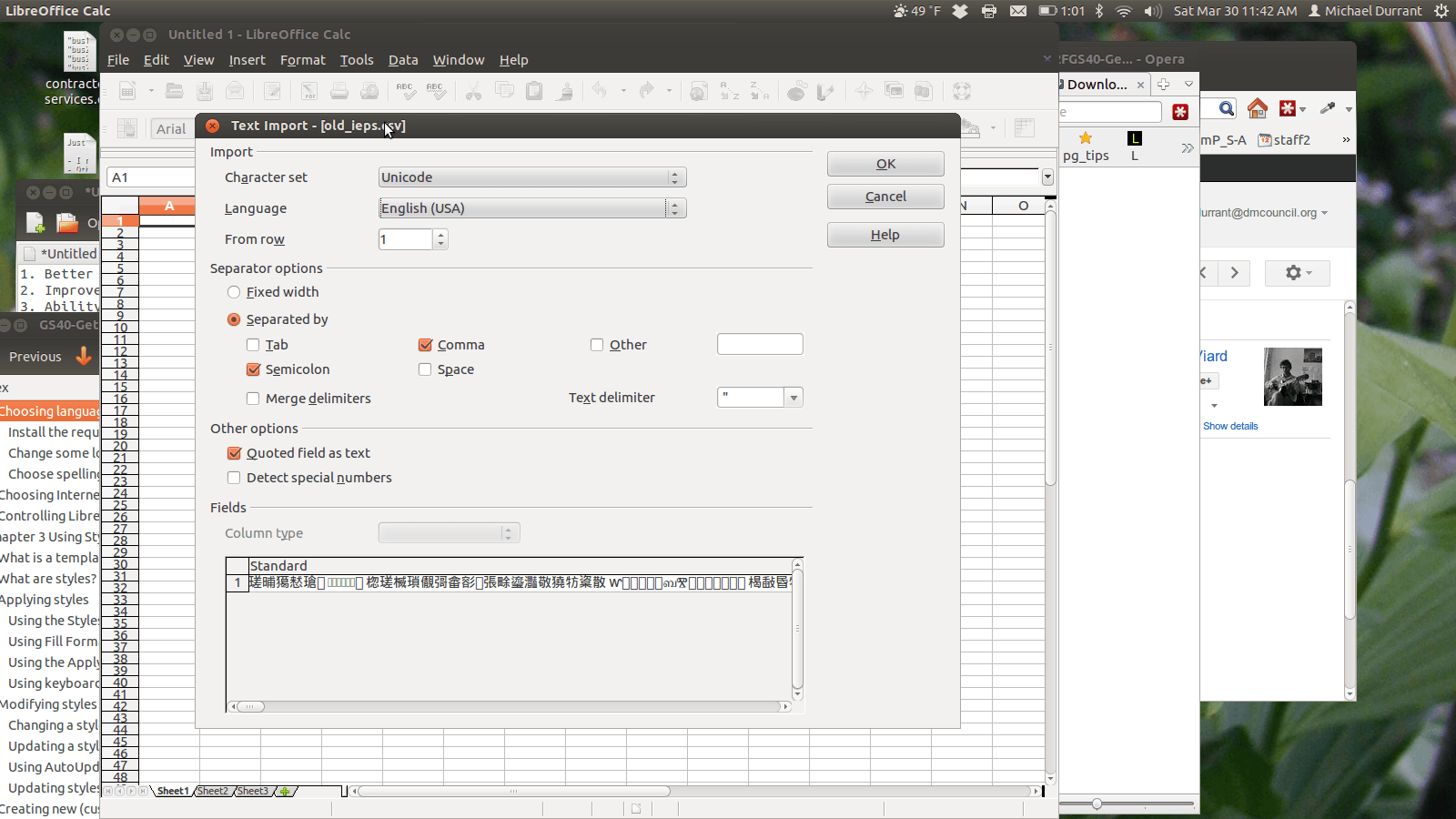Viewport: 1456px width, 819px height.
Task: Open the Column type dropdown
Action: 449,533
